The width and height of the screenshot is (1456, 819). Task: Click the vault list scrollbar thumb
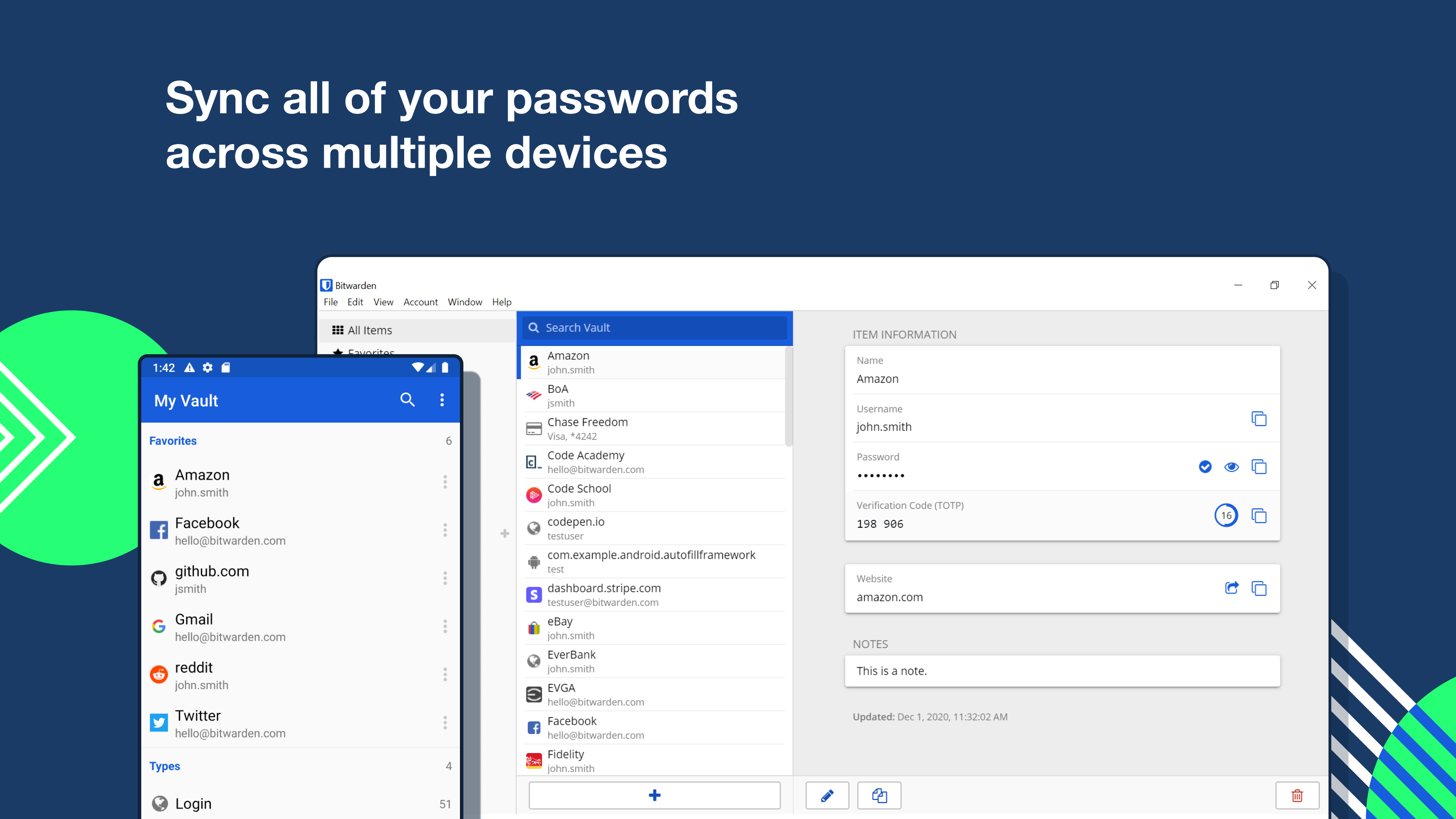pyautogui.click(x=789, y=395)
